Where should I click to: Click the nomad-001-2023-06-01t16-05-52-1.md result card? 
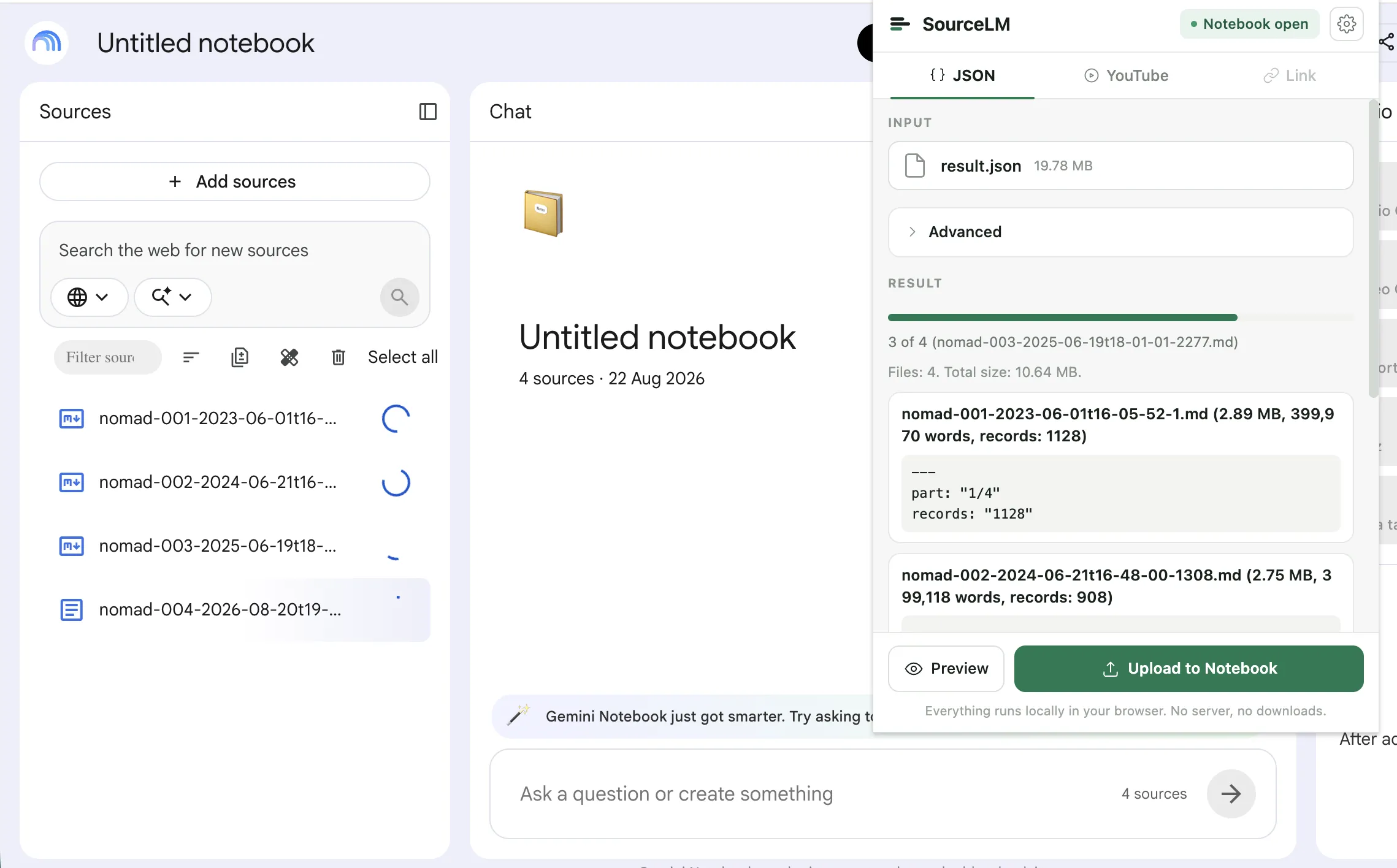[1120, 467]
